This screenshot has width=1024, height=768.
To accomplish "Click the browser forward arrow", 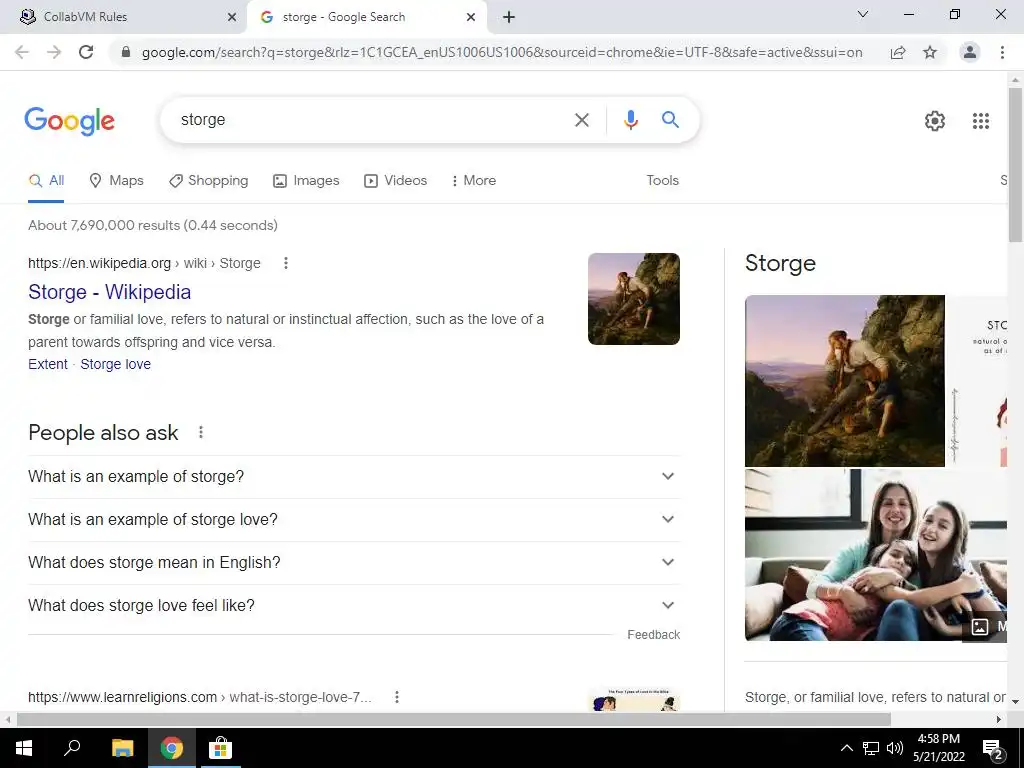I will pos(54,52).
